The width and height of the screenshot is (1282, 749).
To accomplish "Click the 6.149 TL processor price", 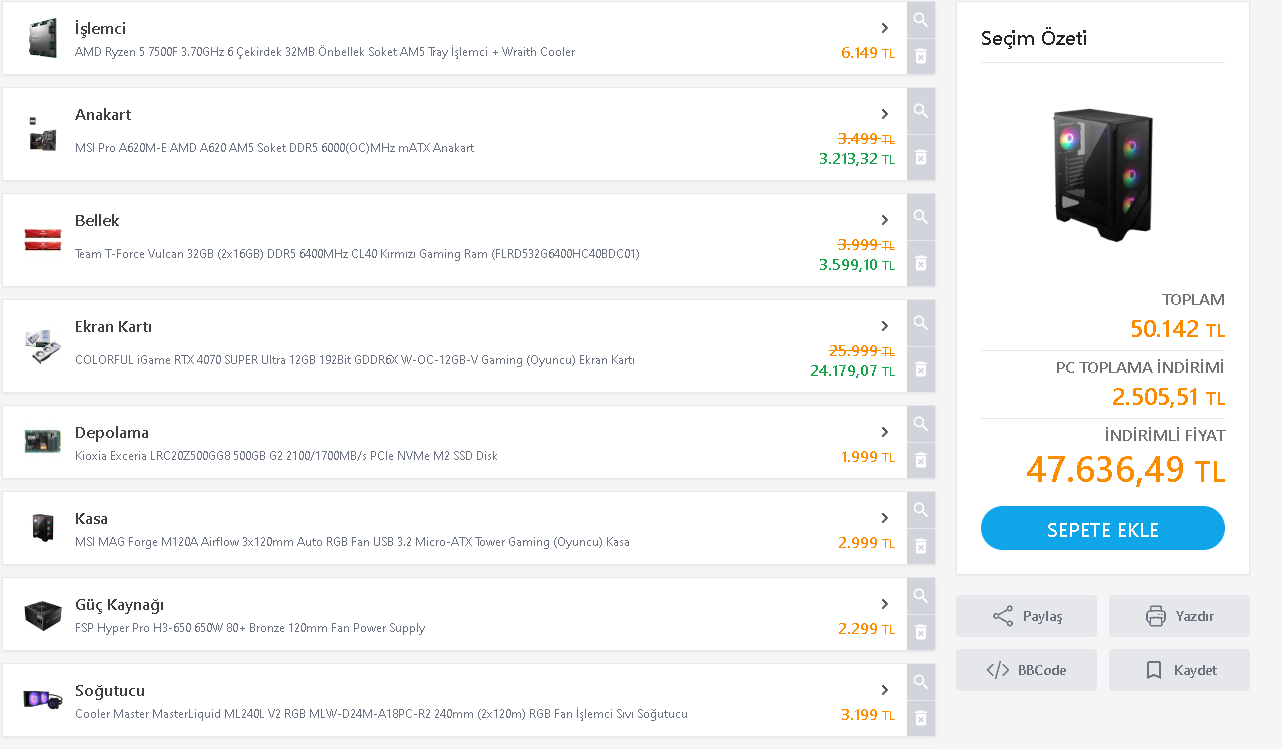I will (868, 53).
